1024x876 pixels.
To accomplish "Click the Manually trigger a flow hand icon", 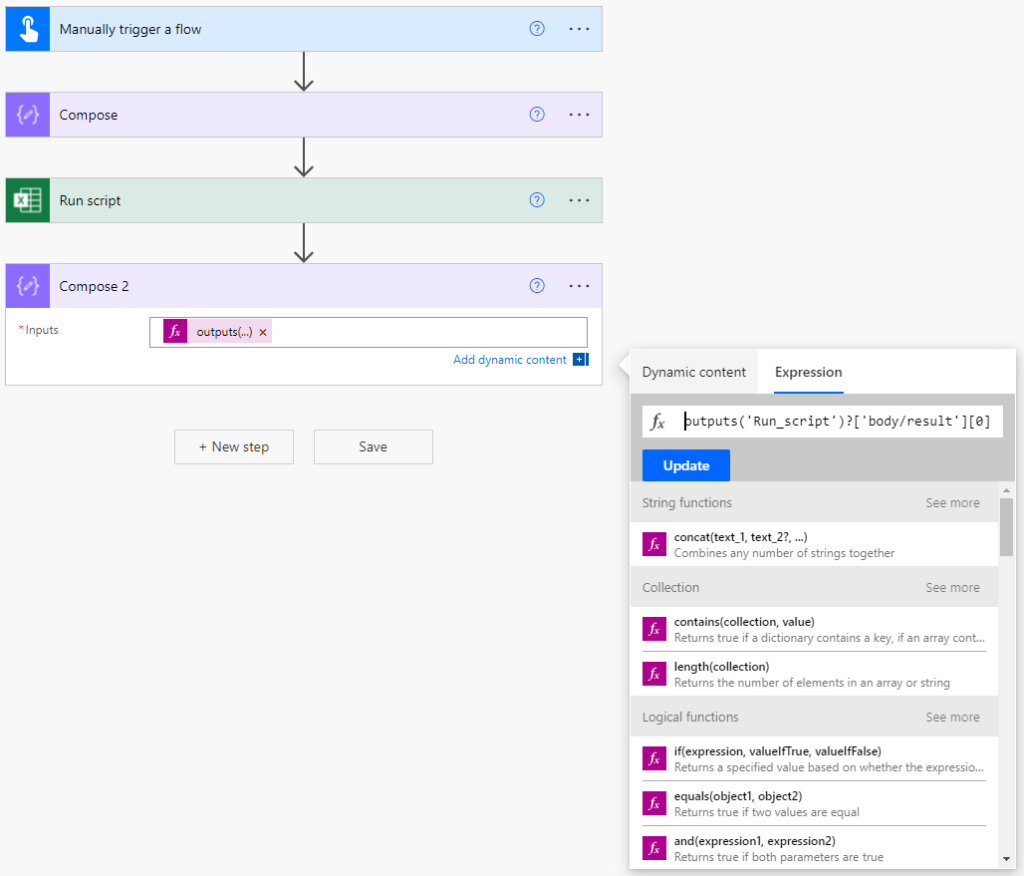I will tap(28, 29).
